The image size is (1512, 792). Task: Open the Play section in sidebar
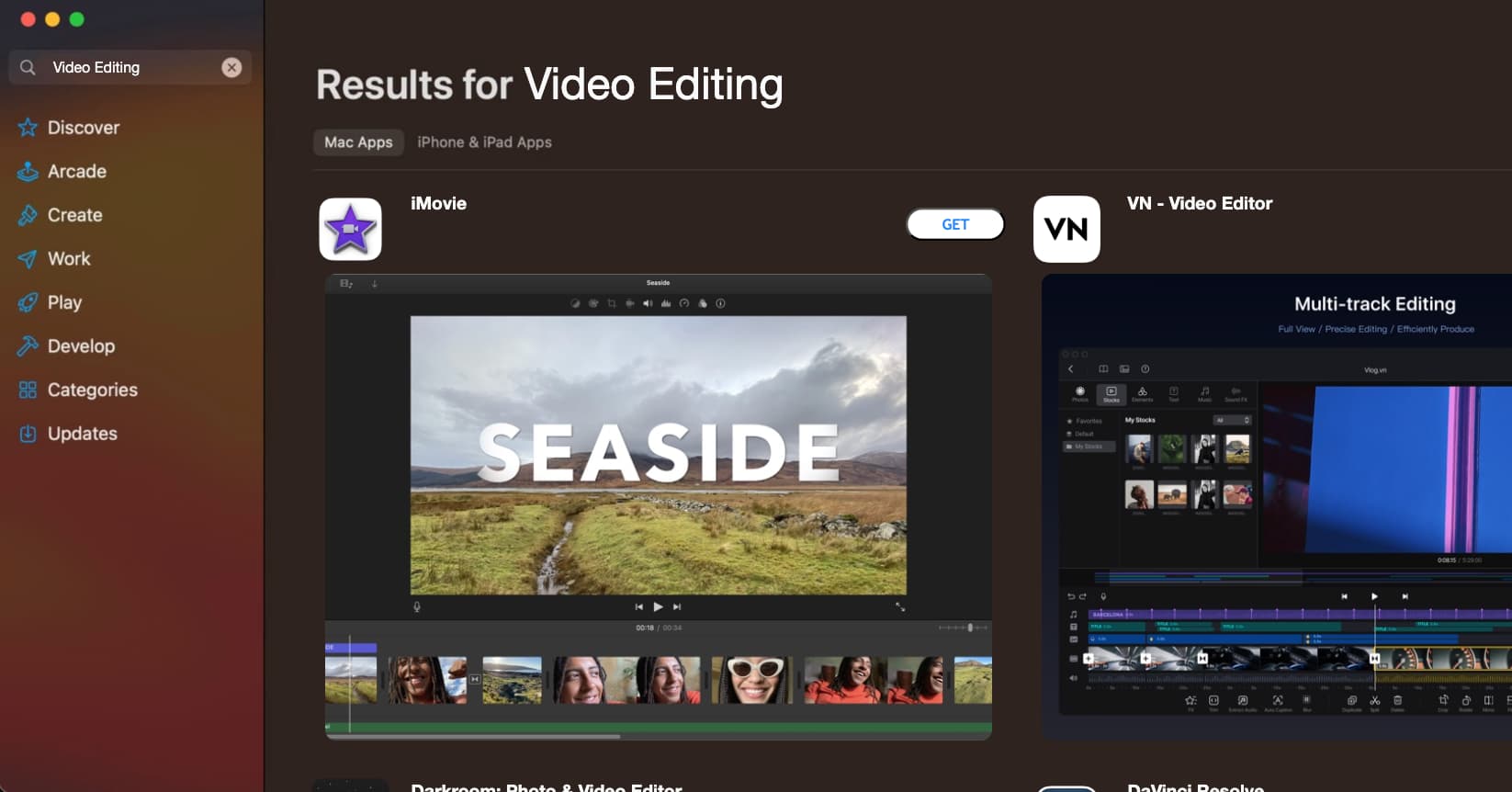[x=51, y=302]
